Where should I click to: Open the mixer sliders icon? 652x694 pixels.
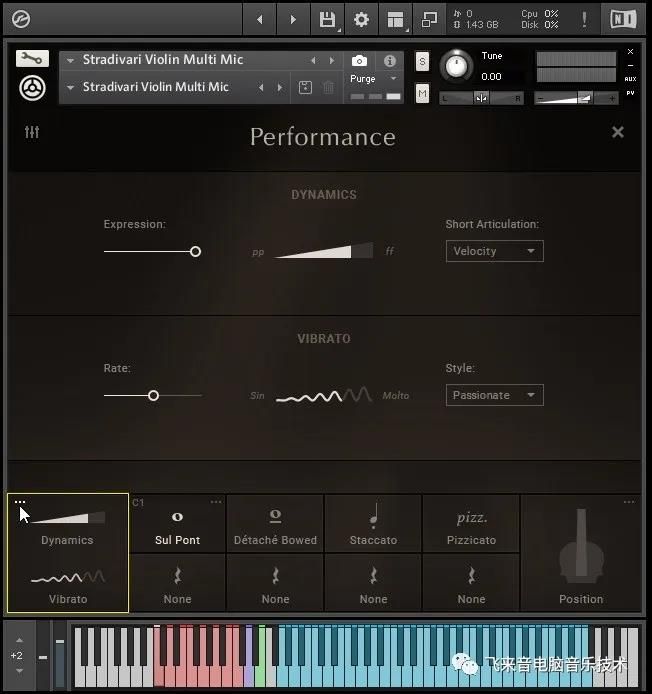[x=32, y=131]
